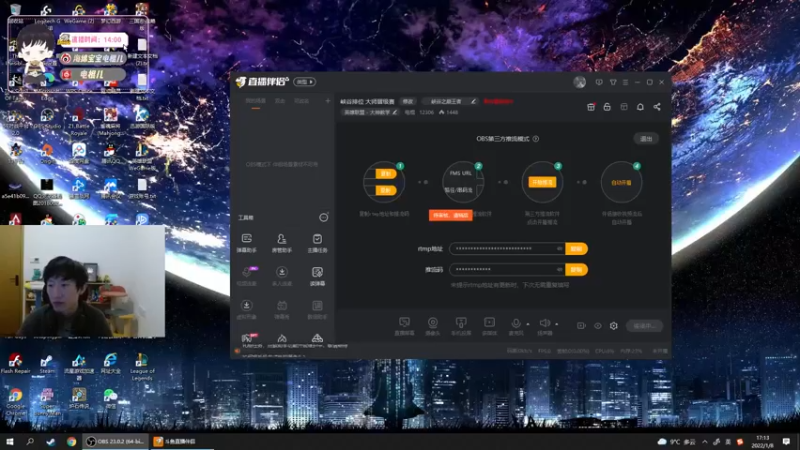The image size is (800, 450).
Task: Copy the stream key code
Action: click(577, 269)
